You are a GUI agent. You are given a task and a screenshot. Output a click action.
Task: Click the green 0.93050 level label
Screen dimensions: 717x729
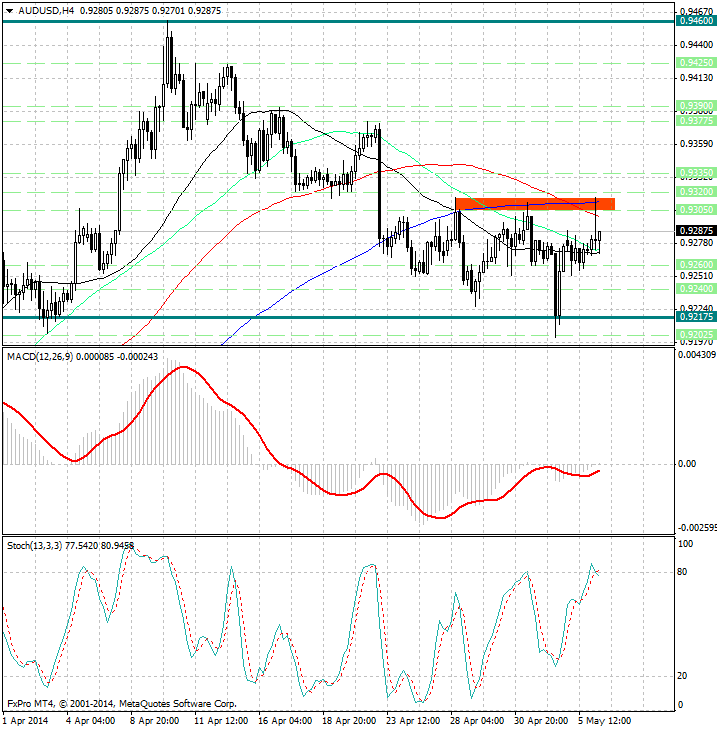[x=696, y=210]
